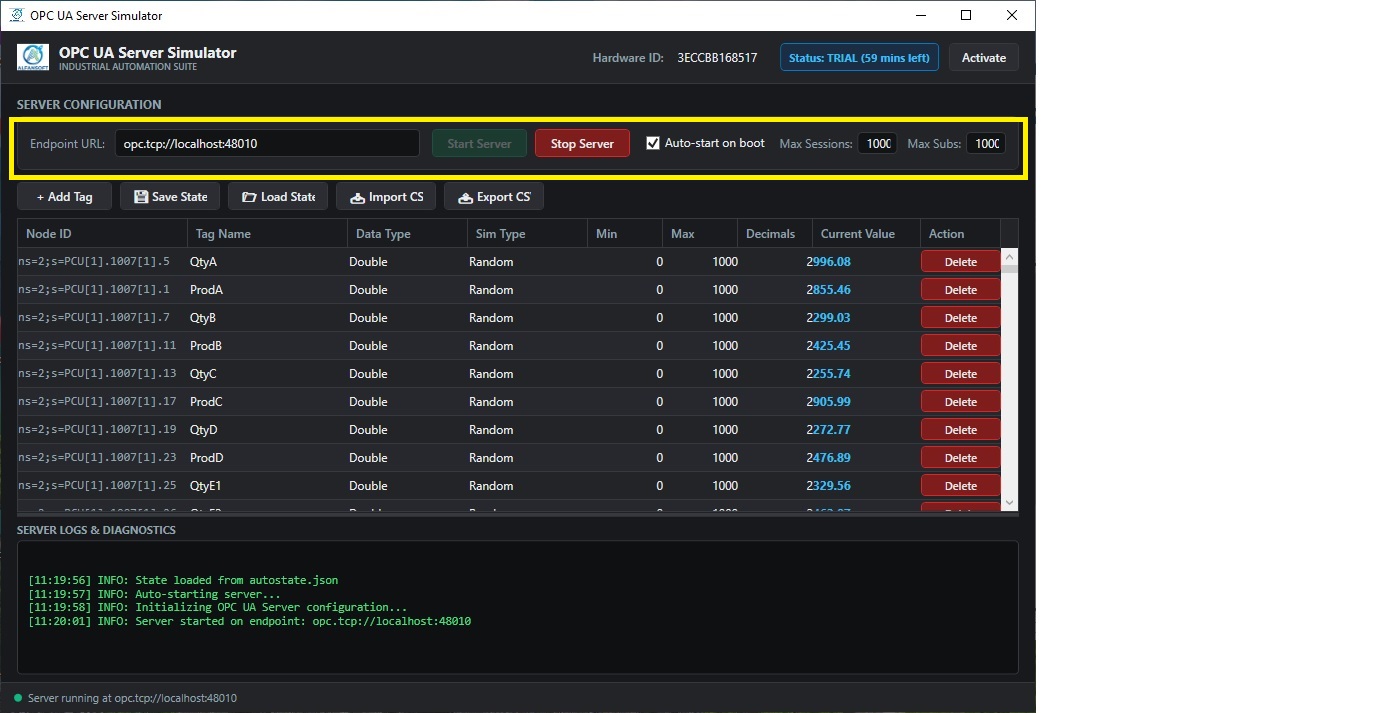Image resolution: width=1376 pixels, height=713 pixels.
Task: Click the QtyC tag name cell
Action: pyautogui.click(x=203, y=374)
